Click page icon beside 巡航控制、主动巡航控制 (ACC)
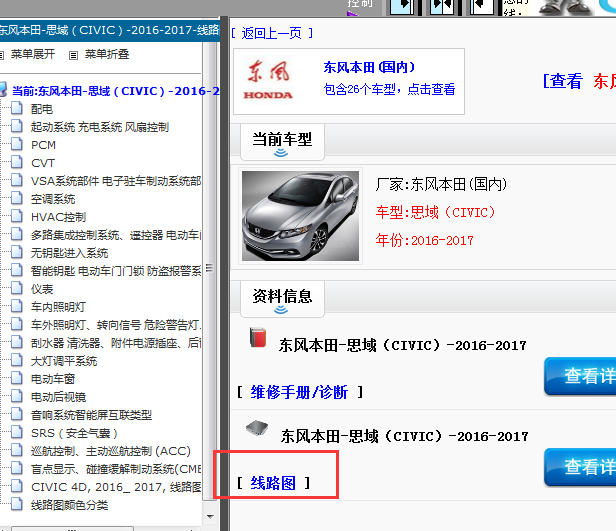 click(16, 450)
